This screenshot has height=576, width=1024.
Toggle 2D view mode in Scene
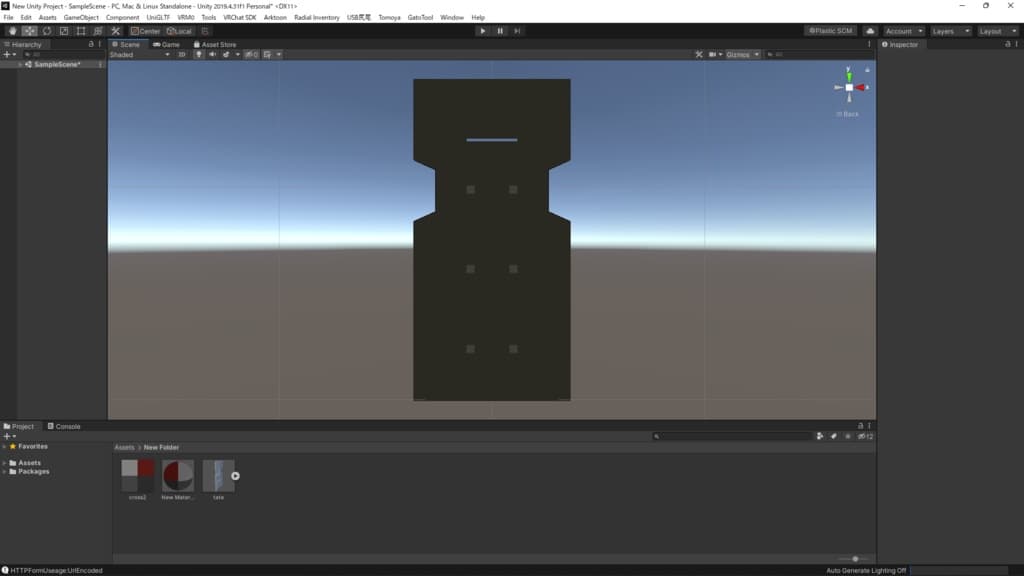[182, 55]
